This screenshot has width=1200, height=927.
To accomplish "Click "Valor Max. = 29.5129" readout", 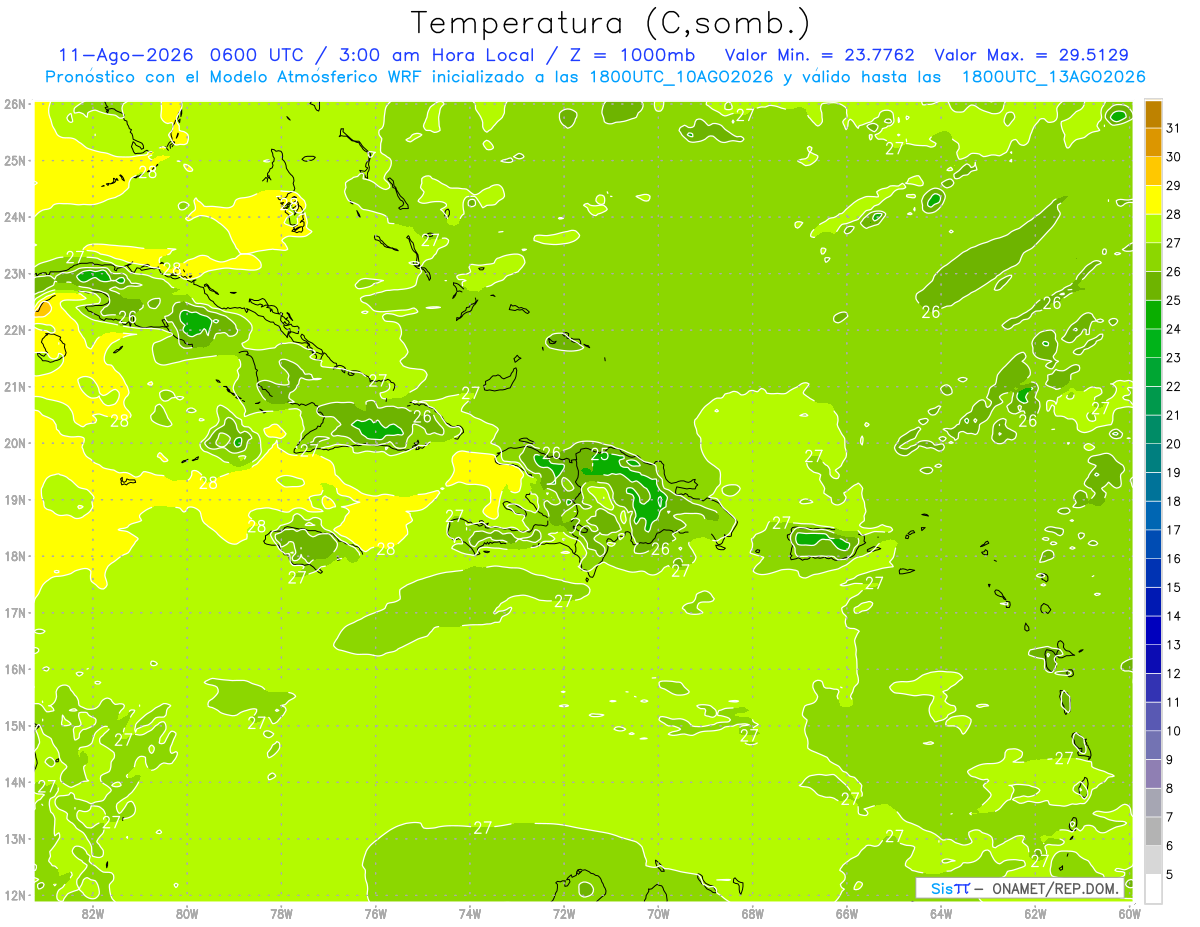I will tap(1031, 55).
